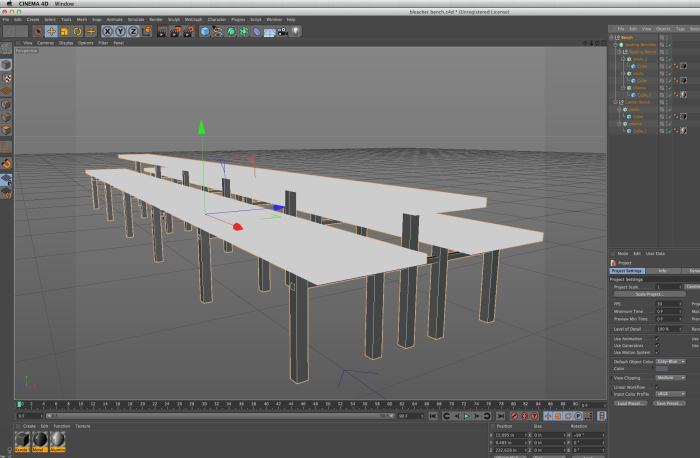Disable the Seating Benches green checkmark

pyautogui.click(x=670, y=45)
